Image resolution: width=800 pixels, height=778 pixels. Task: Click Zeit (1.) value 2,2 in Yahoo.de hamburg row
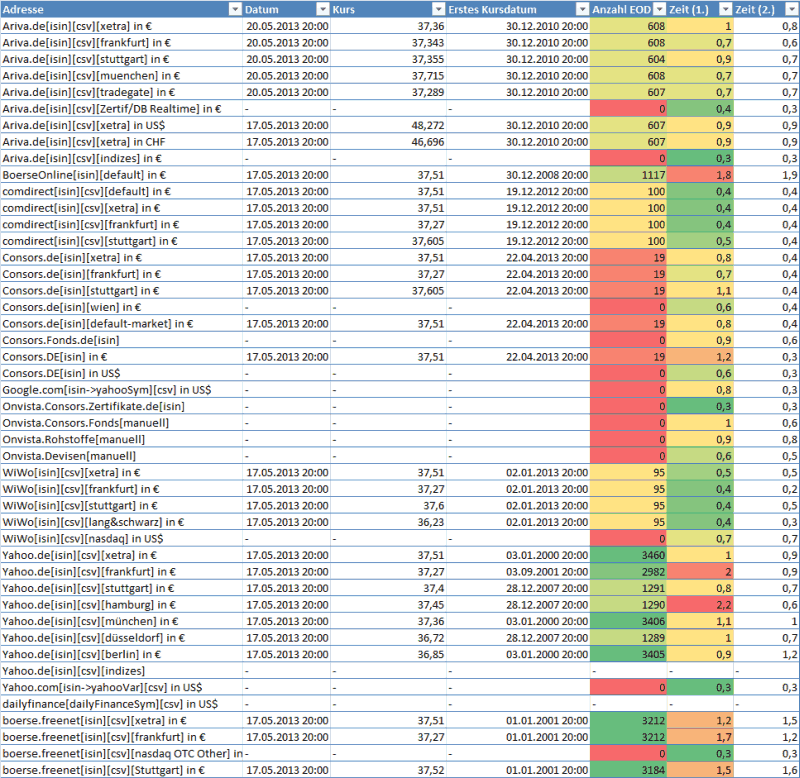coord(700,605)
